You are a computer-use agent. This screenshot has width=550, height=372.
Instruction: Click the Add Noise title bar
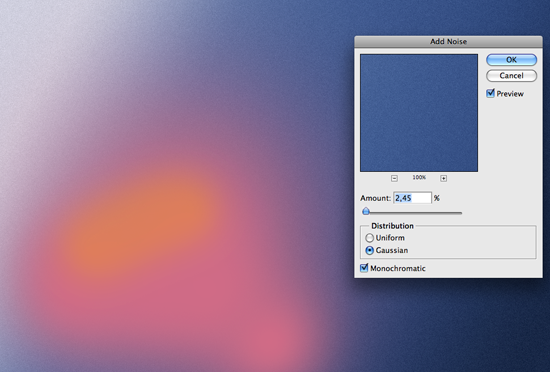[x=448, y=41]
